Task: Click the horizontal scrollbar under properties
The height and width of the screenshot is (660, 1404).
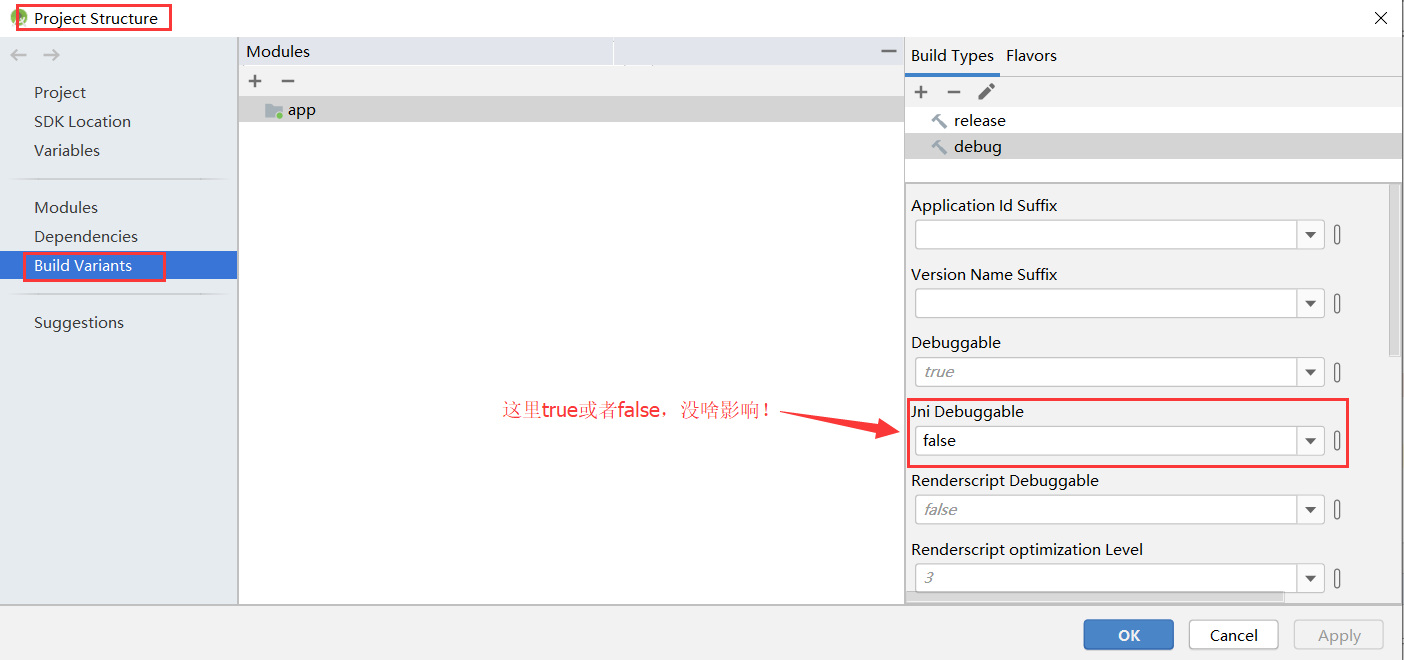Action: tap(1095, 598)
